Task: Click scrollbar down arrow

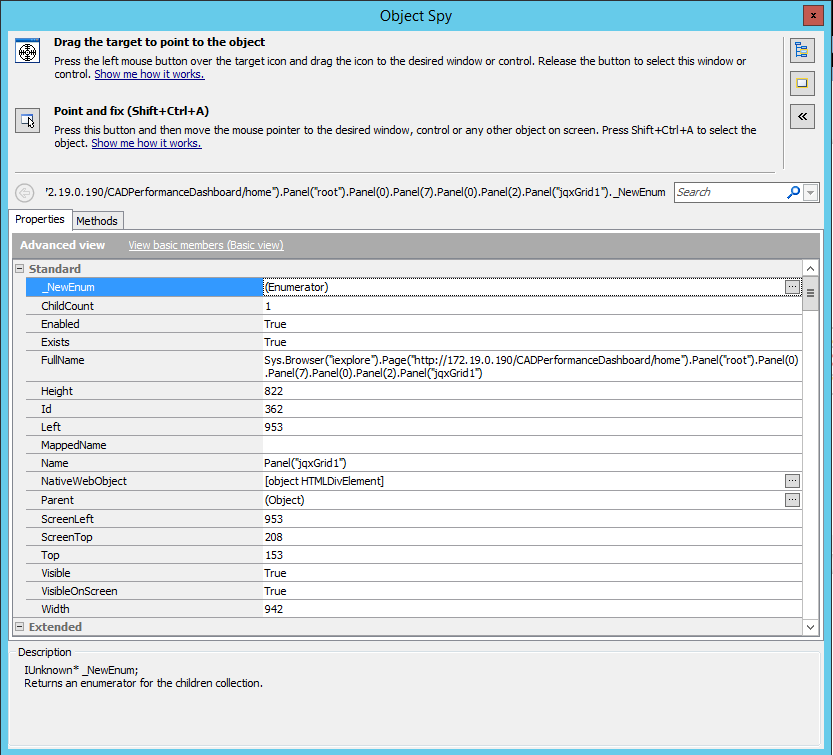Action: pyautogui.click(x=810, y=627)
